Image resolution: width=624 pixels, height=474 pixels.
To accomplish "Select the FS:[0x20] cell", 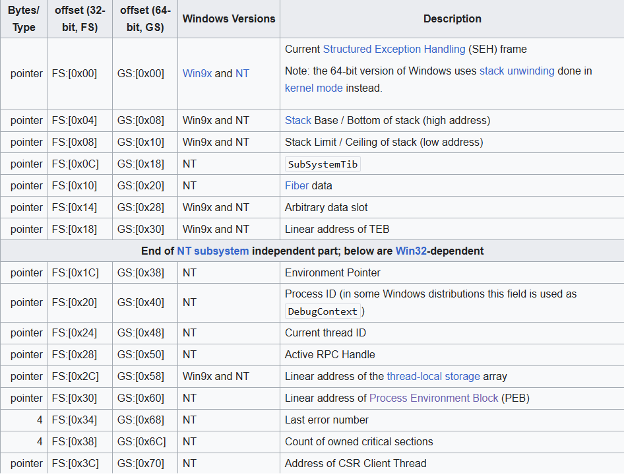I will click(x=80, y=302).
